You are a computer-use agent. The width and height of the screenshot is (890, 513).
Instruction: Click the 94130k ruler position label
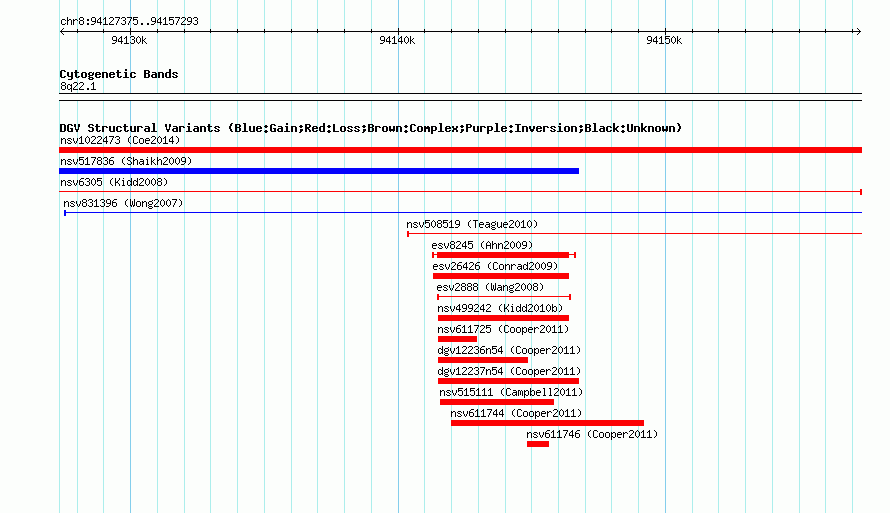click(x=129, y=40)
